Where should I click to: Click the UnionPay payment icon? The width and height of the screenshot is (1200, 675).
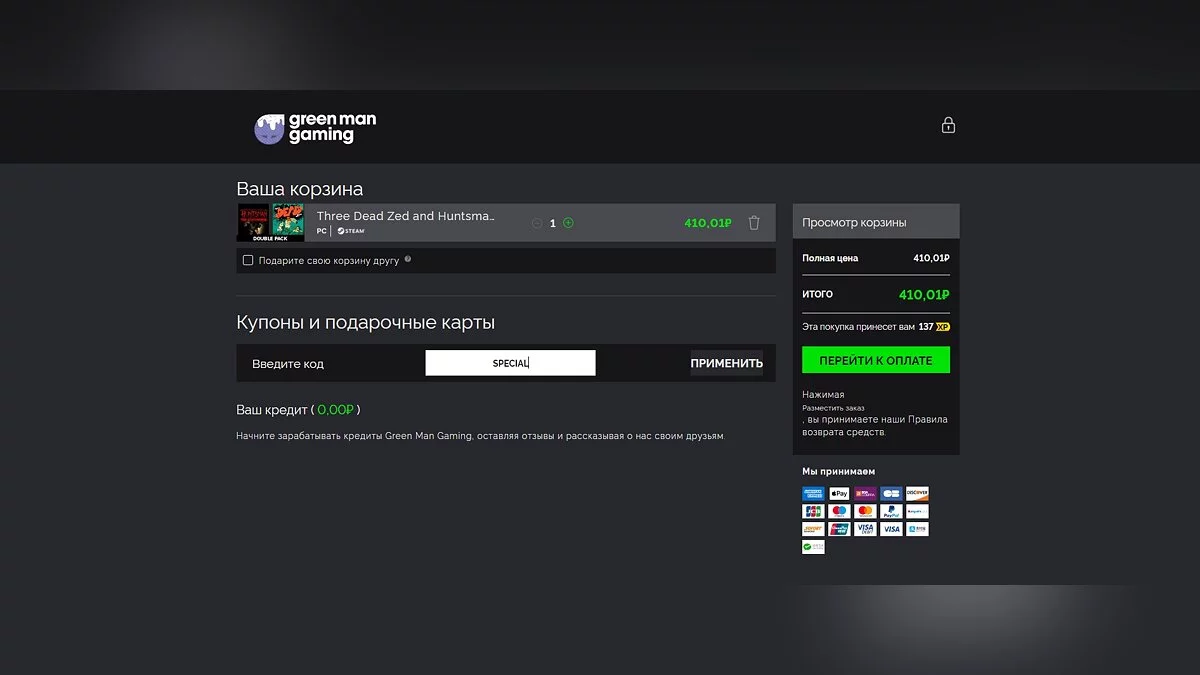[839, 529]
